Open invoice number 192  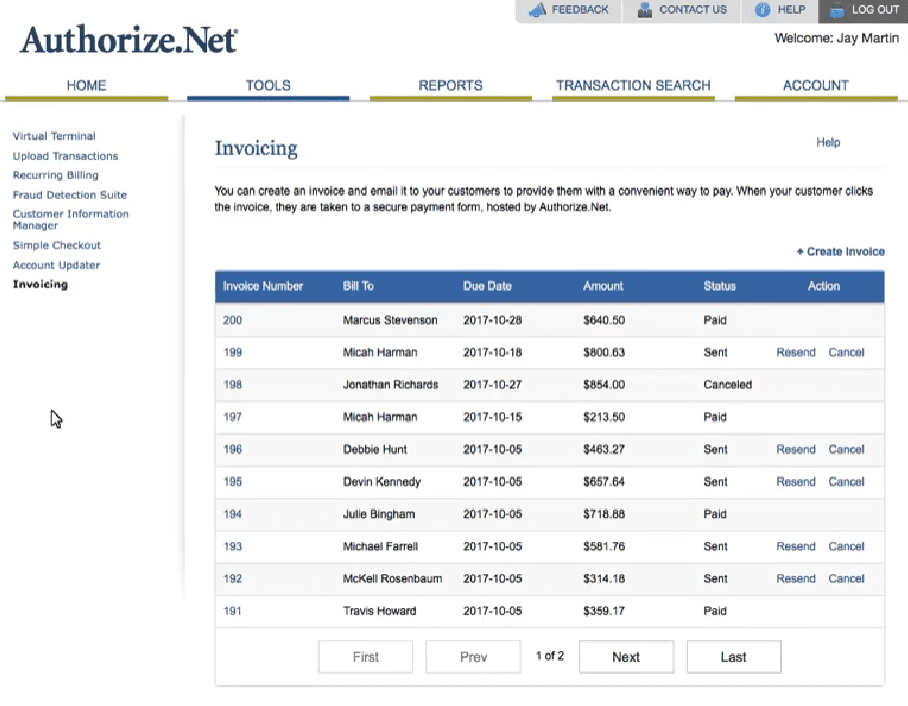pyautogui.click(x=232, y=579)
